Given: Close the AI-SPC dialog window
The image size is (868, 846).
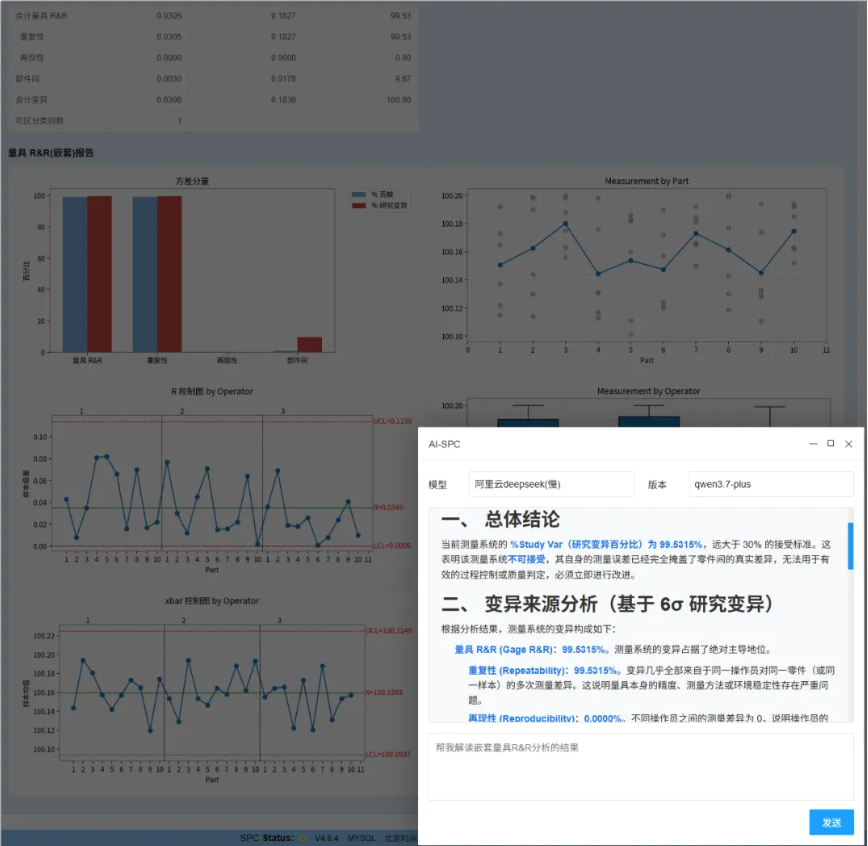Looking at the screenshot, I should (848, 444).
